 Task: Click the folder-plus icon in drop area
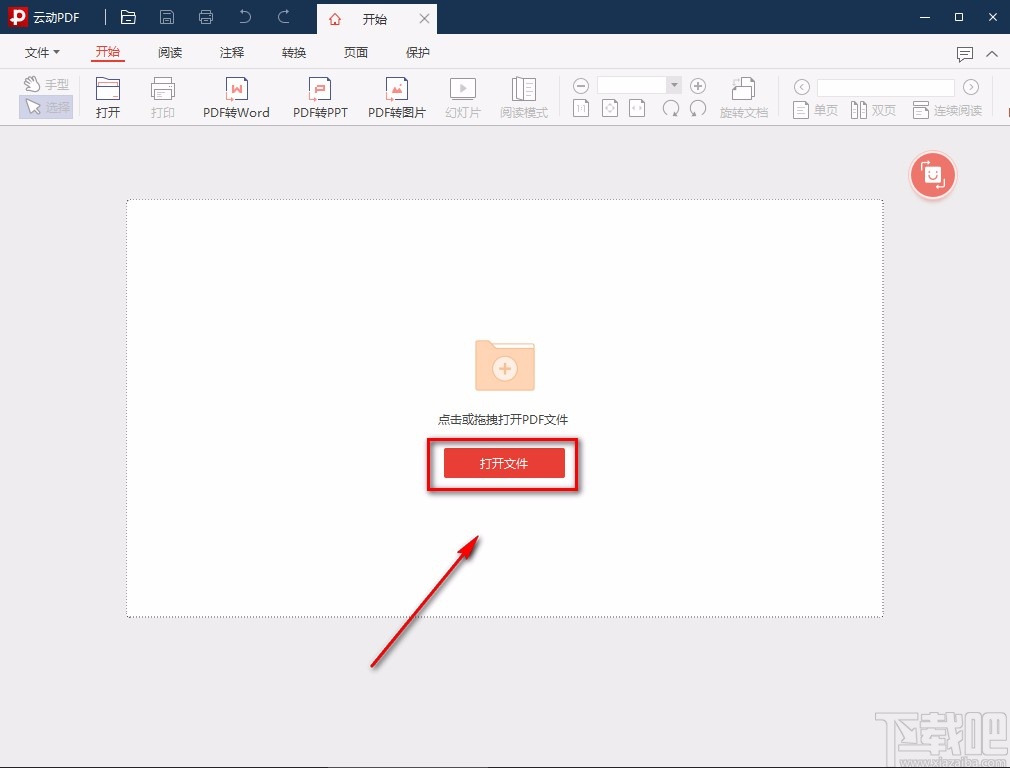(505, 365)
